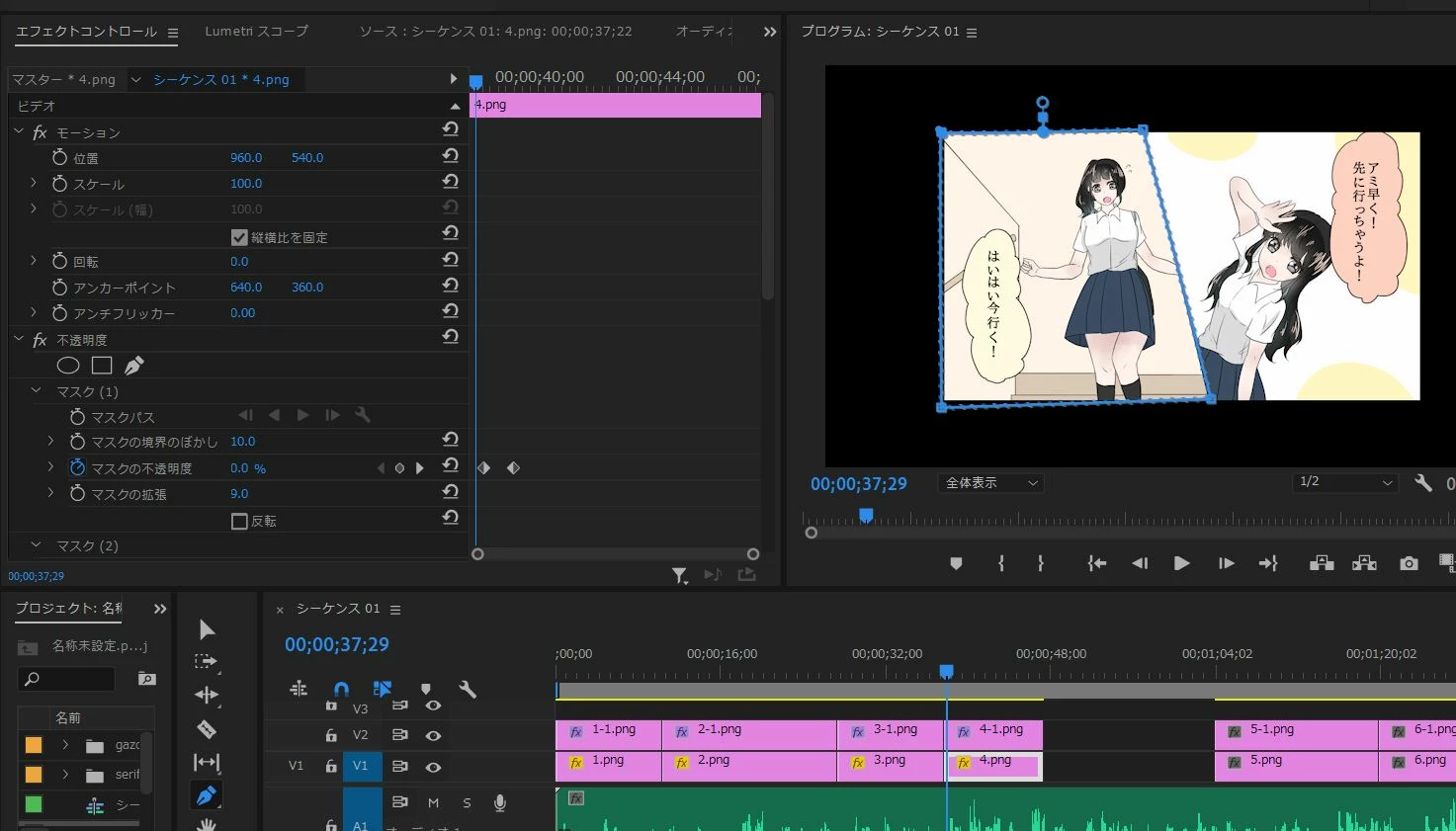Solo audio track A1 with S
The width and height of the screenshot is (1456, 831).
point(467,802)
